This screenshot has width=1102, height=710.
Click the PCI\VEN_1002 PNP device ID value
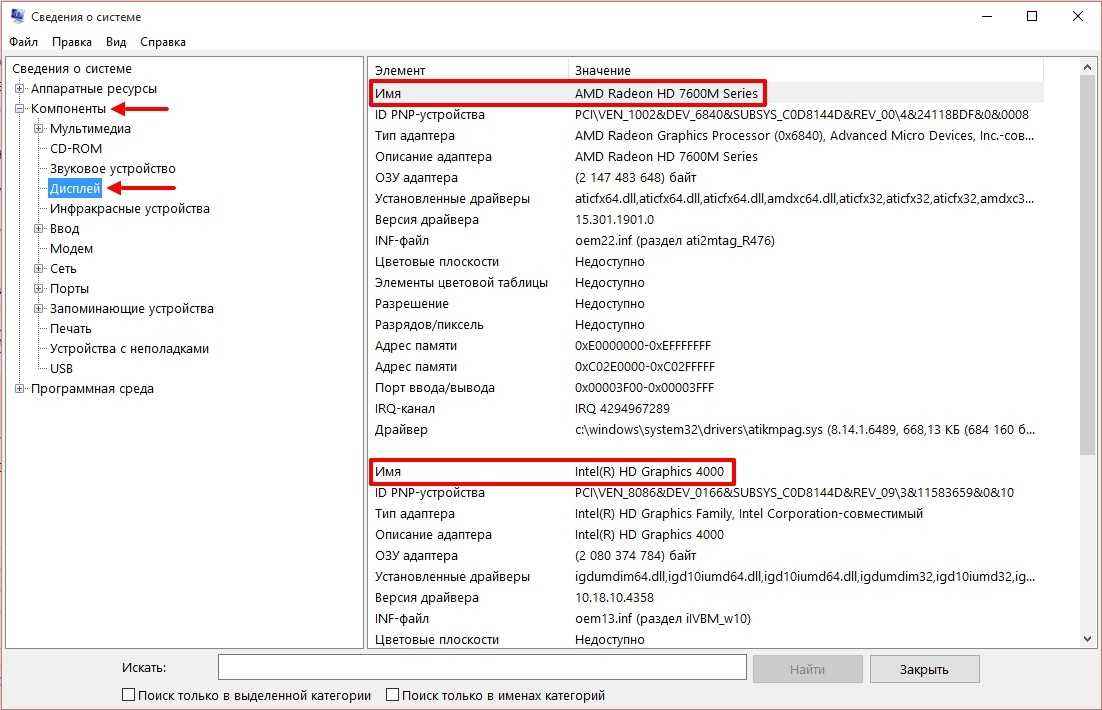pyautogui.click(x=801, y=115)
